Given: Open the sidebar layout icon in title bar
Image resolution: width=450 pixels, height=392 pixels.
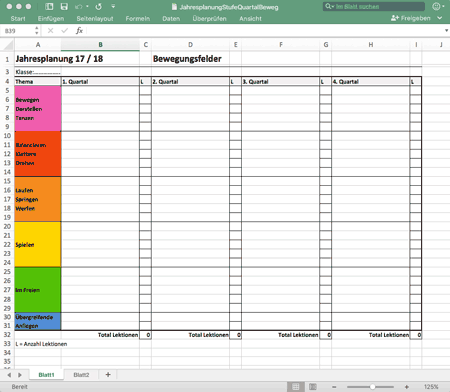Looking at the screenshot, I should pyautogui.click(x=49, y=6).
